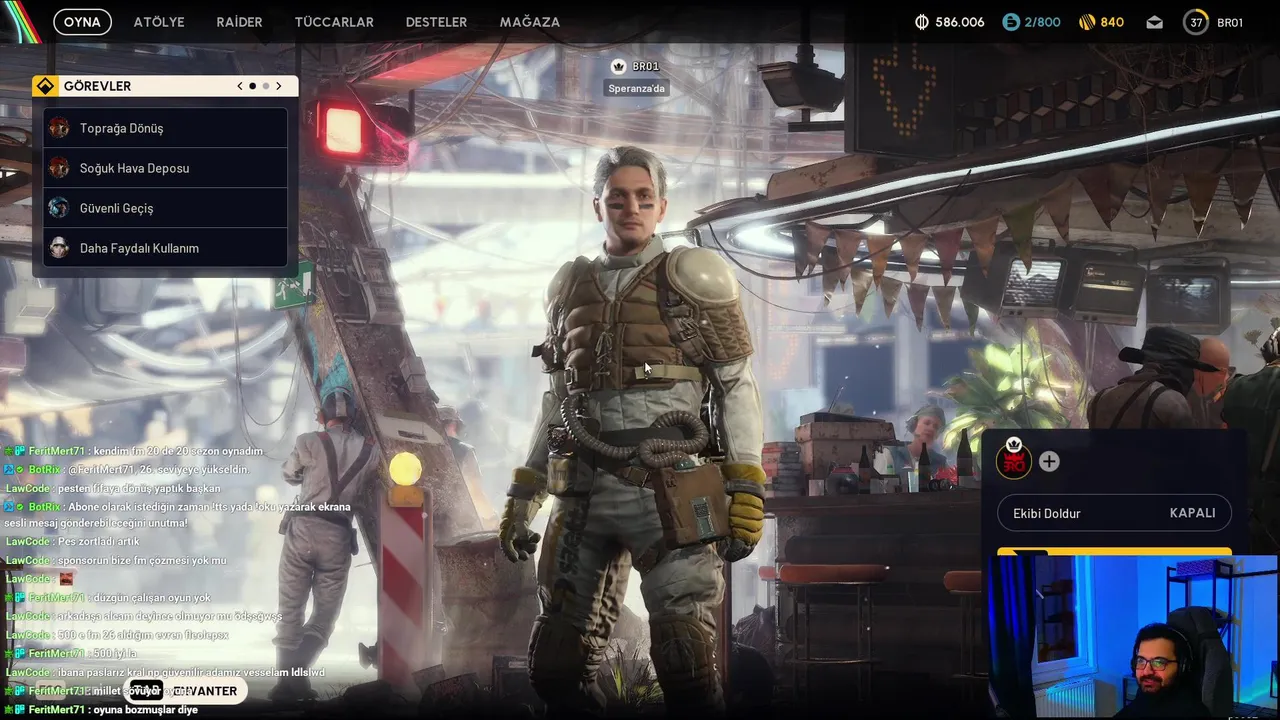Go to previous quests page arrow
Screen dimensions: 1280x720
(240, 86)
